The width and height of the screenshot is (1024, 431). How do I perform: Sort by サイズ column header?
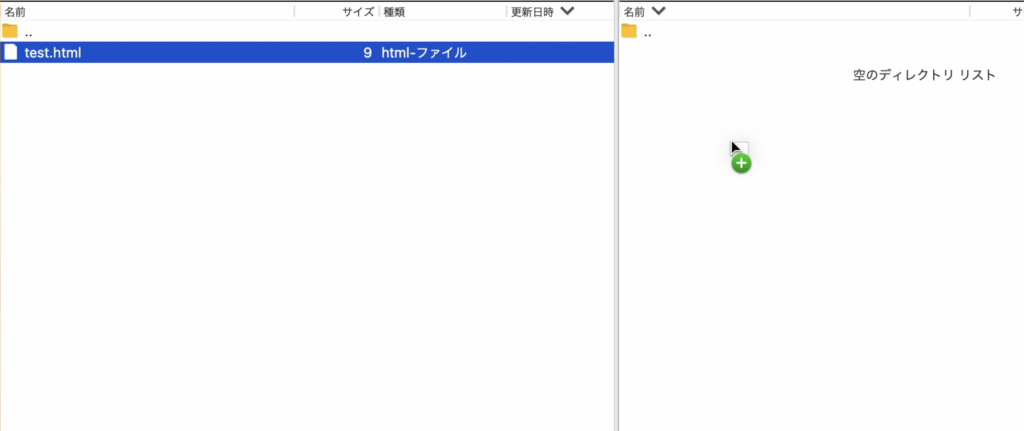coord(358,11)
